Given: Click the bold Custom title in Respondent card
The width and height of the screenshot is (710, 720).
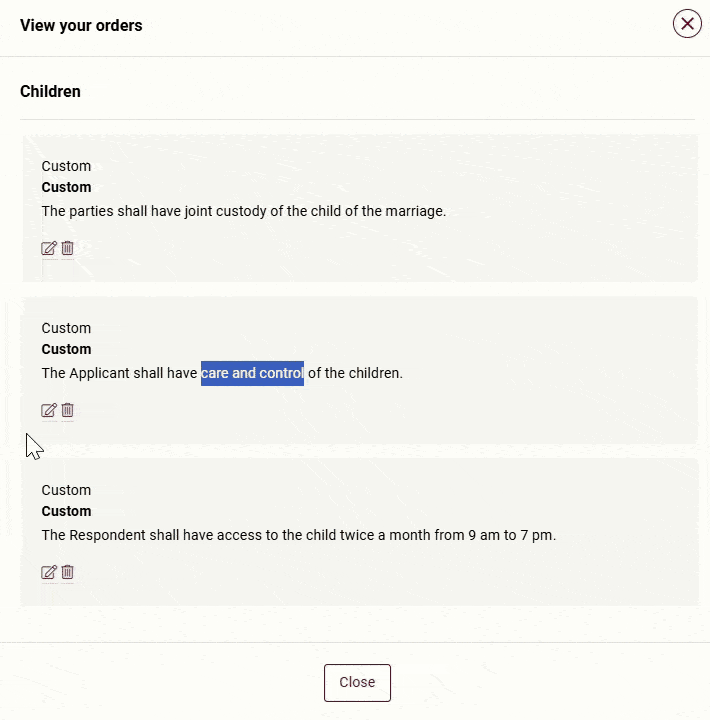Looking at the screenshot, I should 66,512.
